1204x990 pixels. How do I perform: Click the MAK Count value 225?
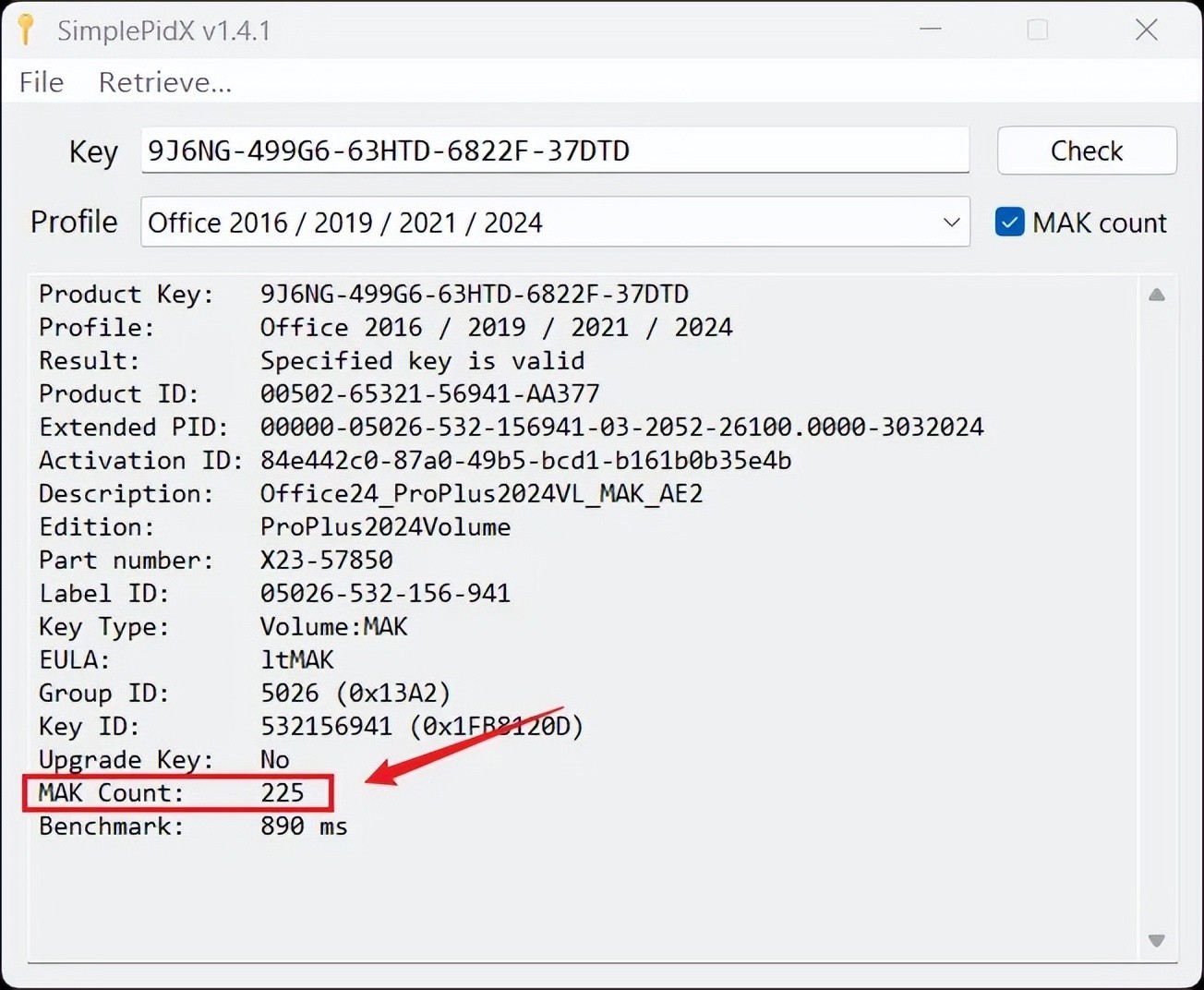click(x=282, y=793)
